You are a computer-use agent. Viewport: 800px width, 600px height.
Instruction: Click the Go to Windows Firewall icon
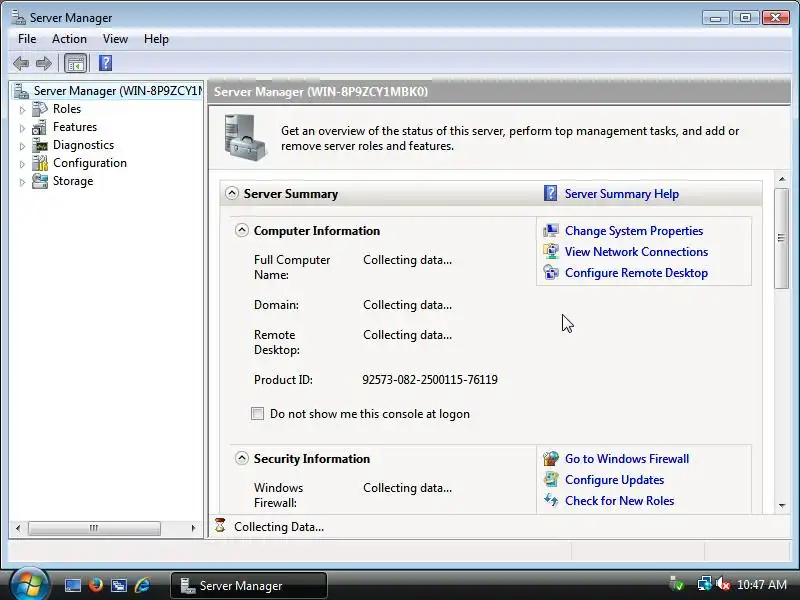coord(551,459)
